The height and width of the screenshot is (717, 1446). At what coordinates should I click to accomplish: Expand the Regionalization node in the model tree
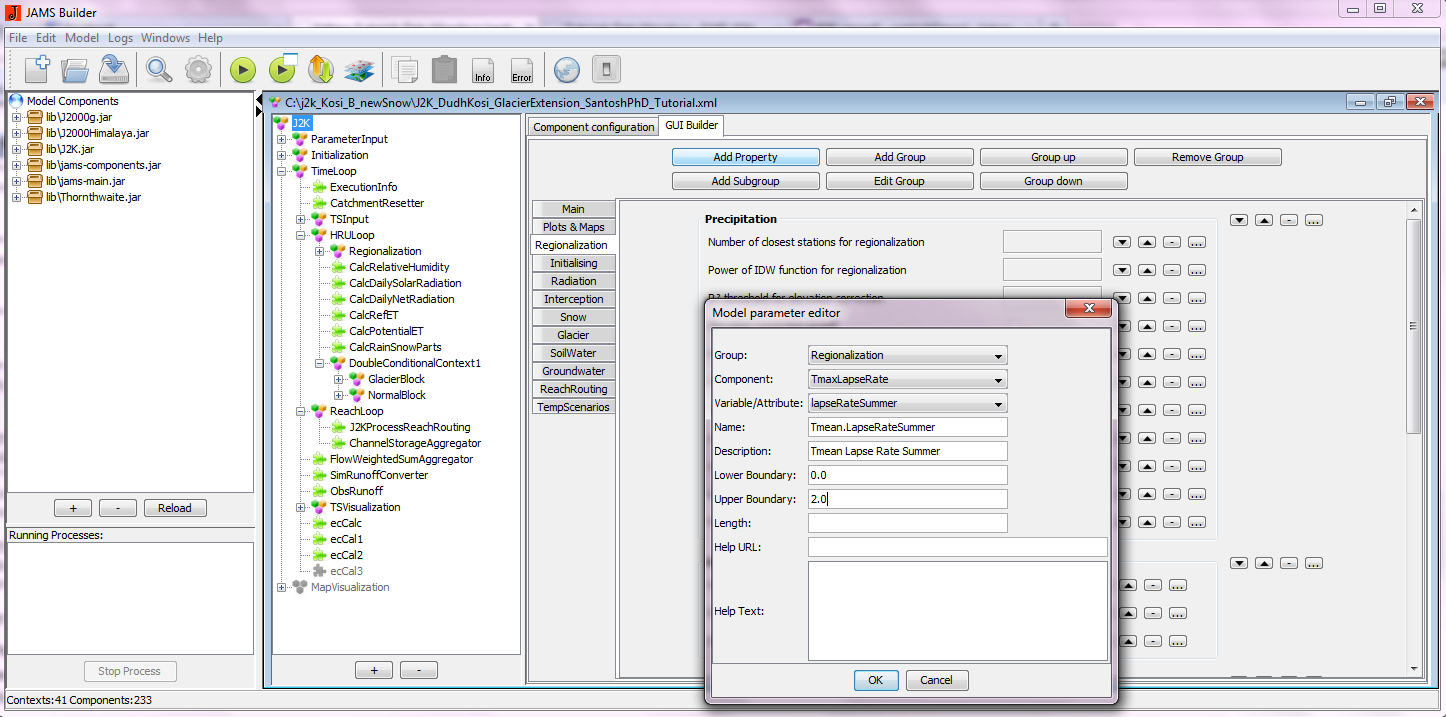pyautogui.click(x=318, y=251)
